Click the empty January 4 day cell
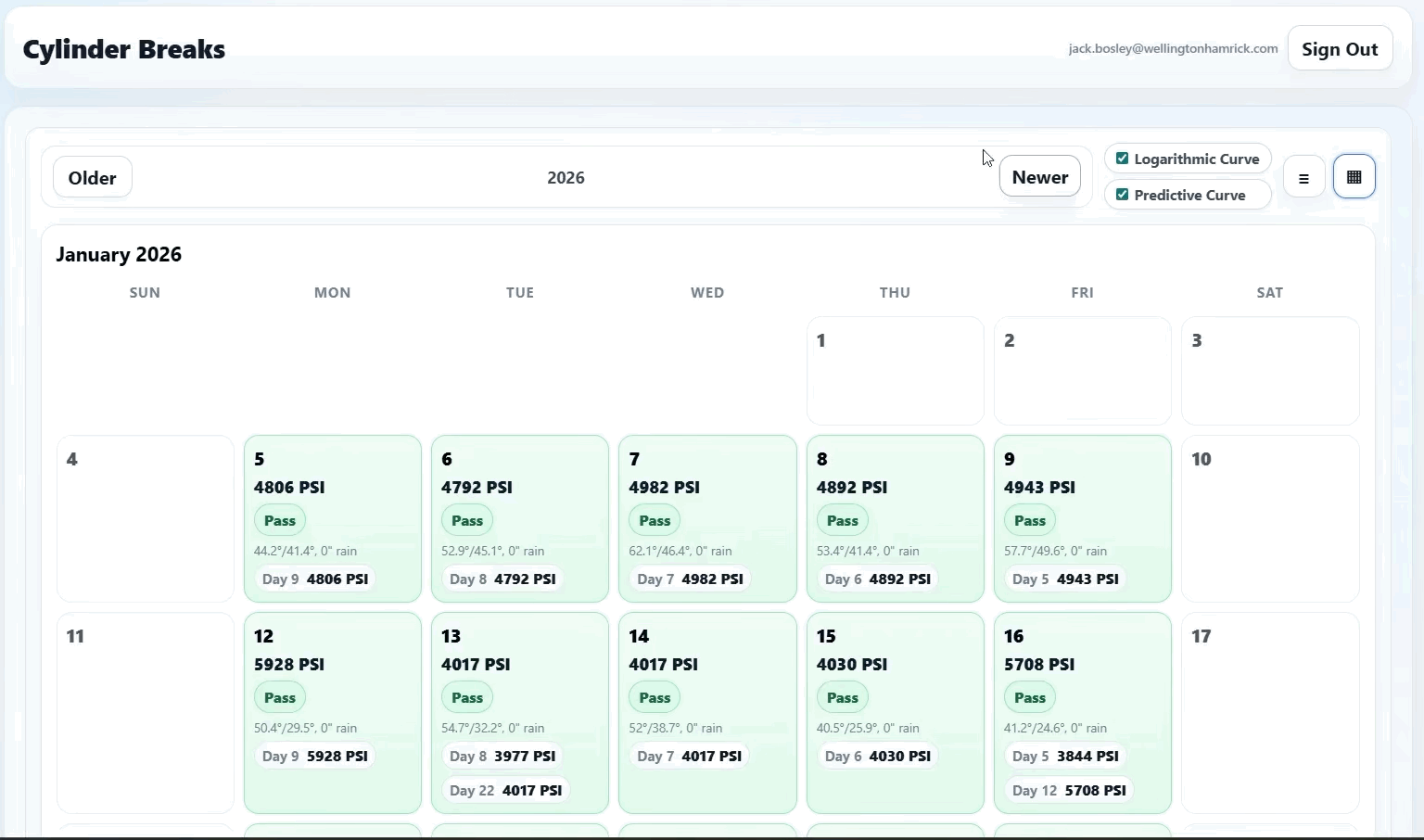Screen dimensions: 1424x840 pyautogui.click(x=146, y=518)
